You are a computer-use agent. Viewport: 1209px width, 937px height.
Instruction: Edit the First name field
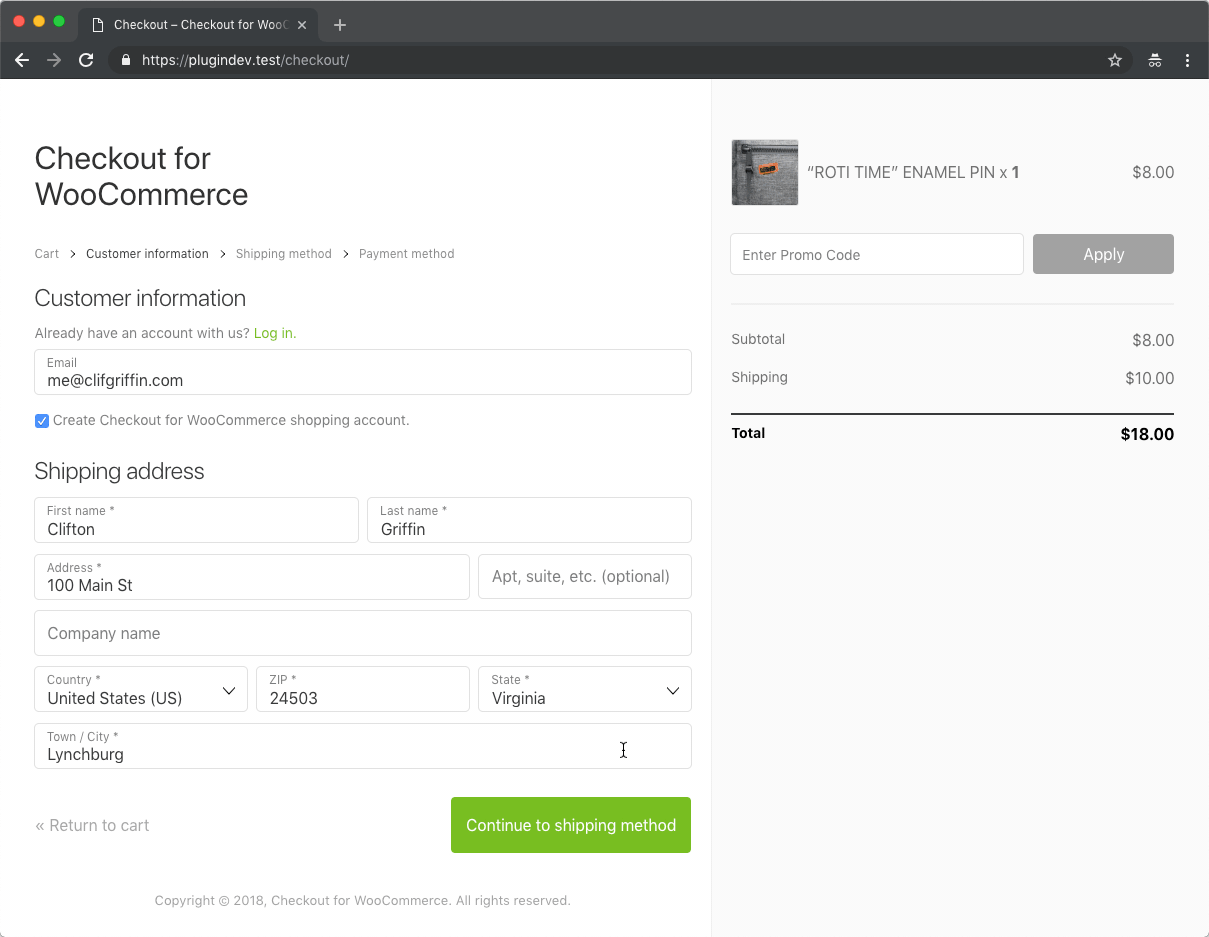[196, 520]
